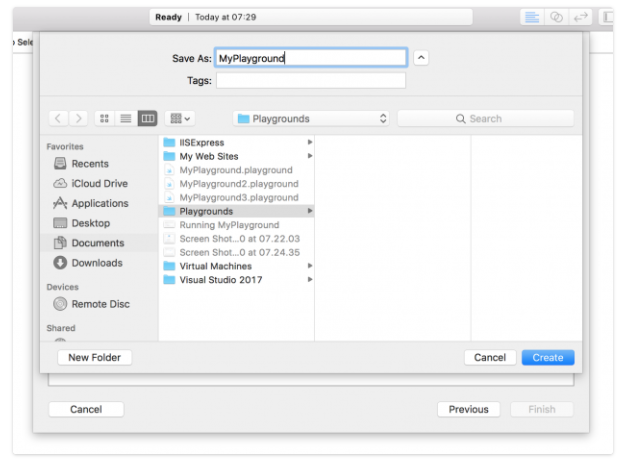Screen dimensions: 620x467
Task: Select Downloads in sidebar
Action: 88,263
